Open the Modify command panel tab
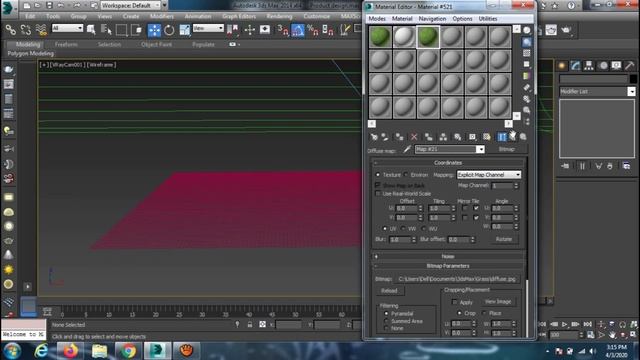Image resolution: width=640 pixels, height=360 pixels. coord(575,66)
